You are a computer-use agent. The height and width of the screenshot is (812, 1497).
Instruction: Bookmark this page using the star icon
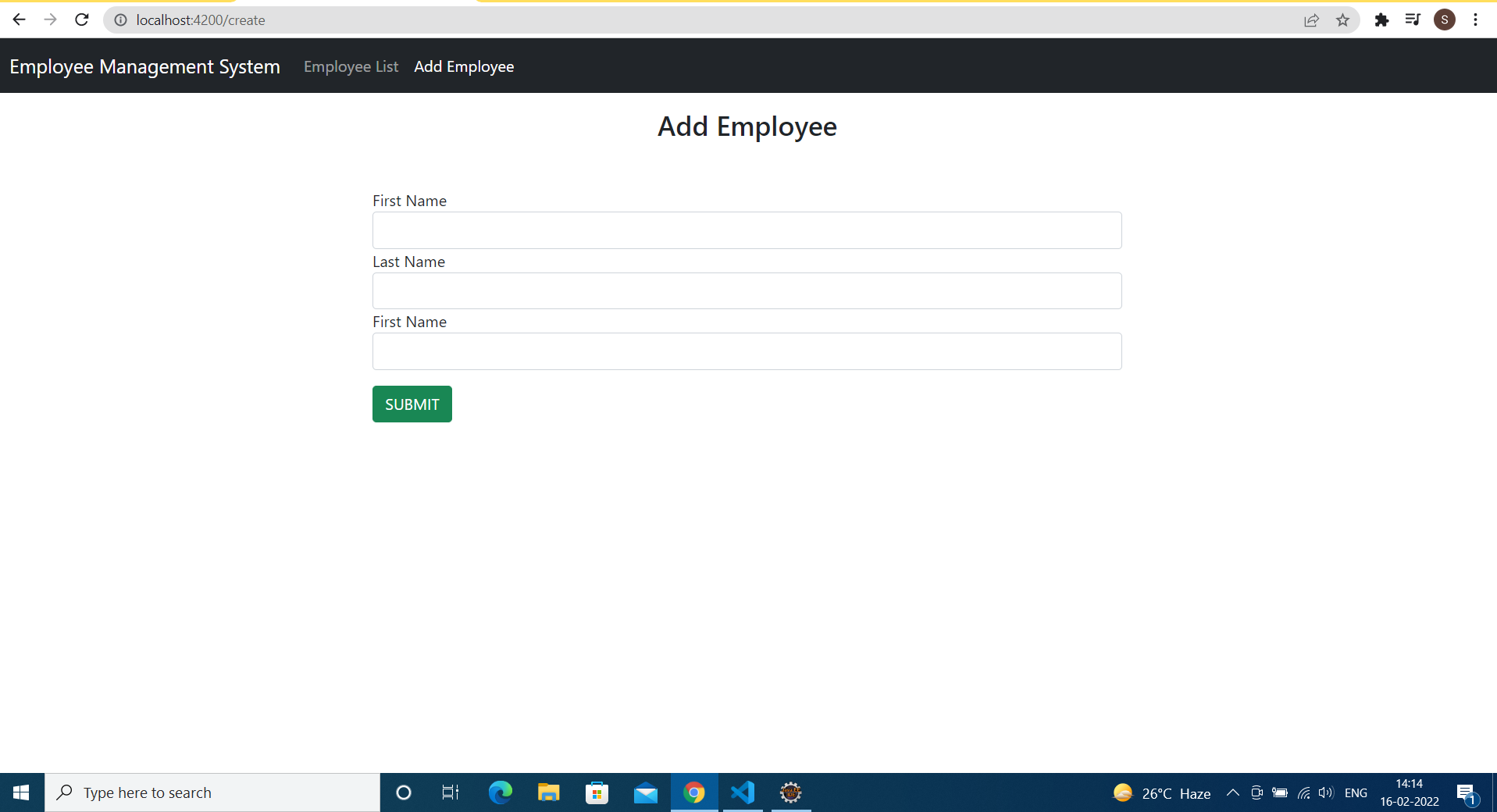[x=1343, y=20]
